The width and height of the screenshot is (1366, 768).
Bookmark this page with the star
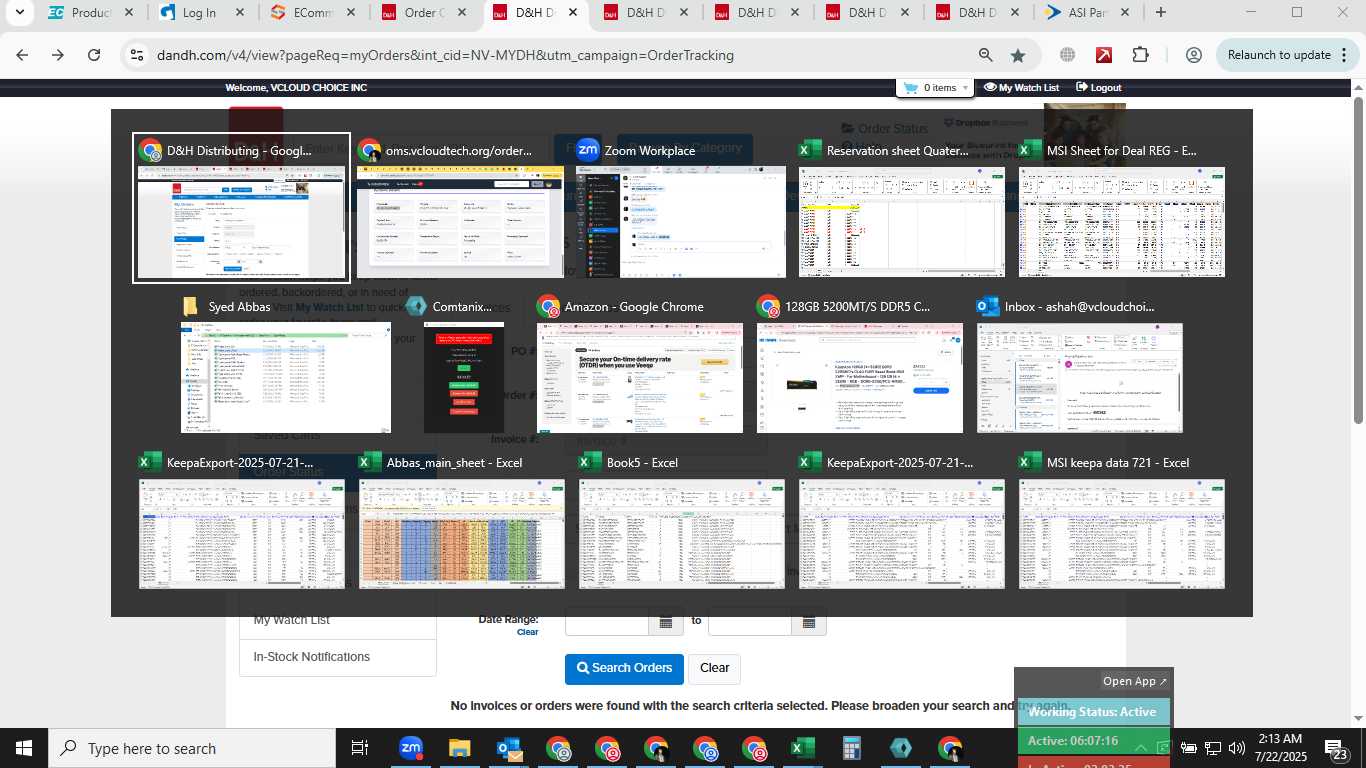[1018, 55]
